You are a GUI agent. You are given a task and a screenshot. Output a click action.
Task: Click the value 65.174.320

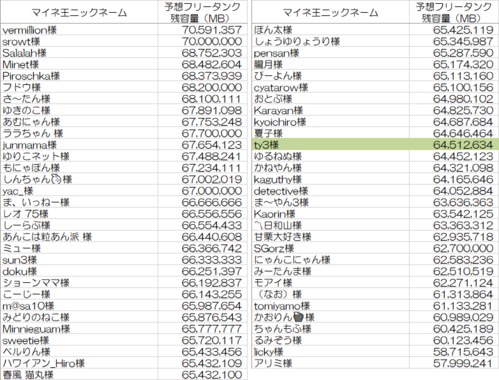click(x=463, y=65)
